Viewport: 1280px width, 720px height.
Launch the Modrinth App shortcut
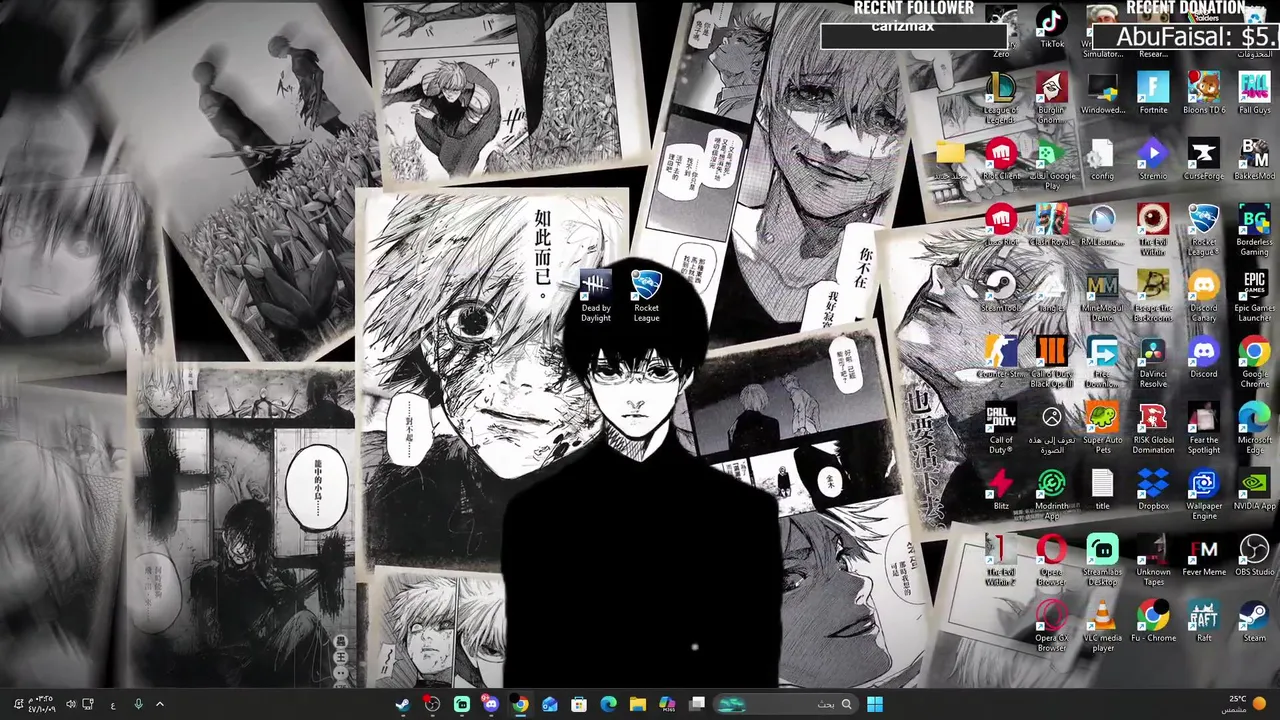[1051, 495]
